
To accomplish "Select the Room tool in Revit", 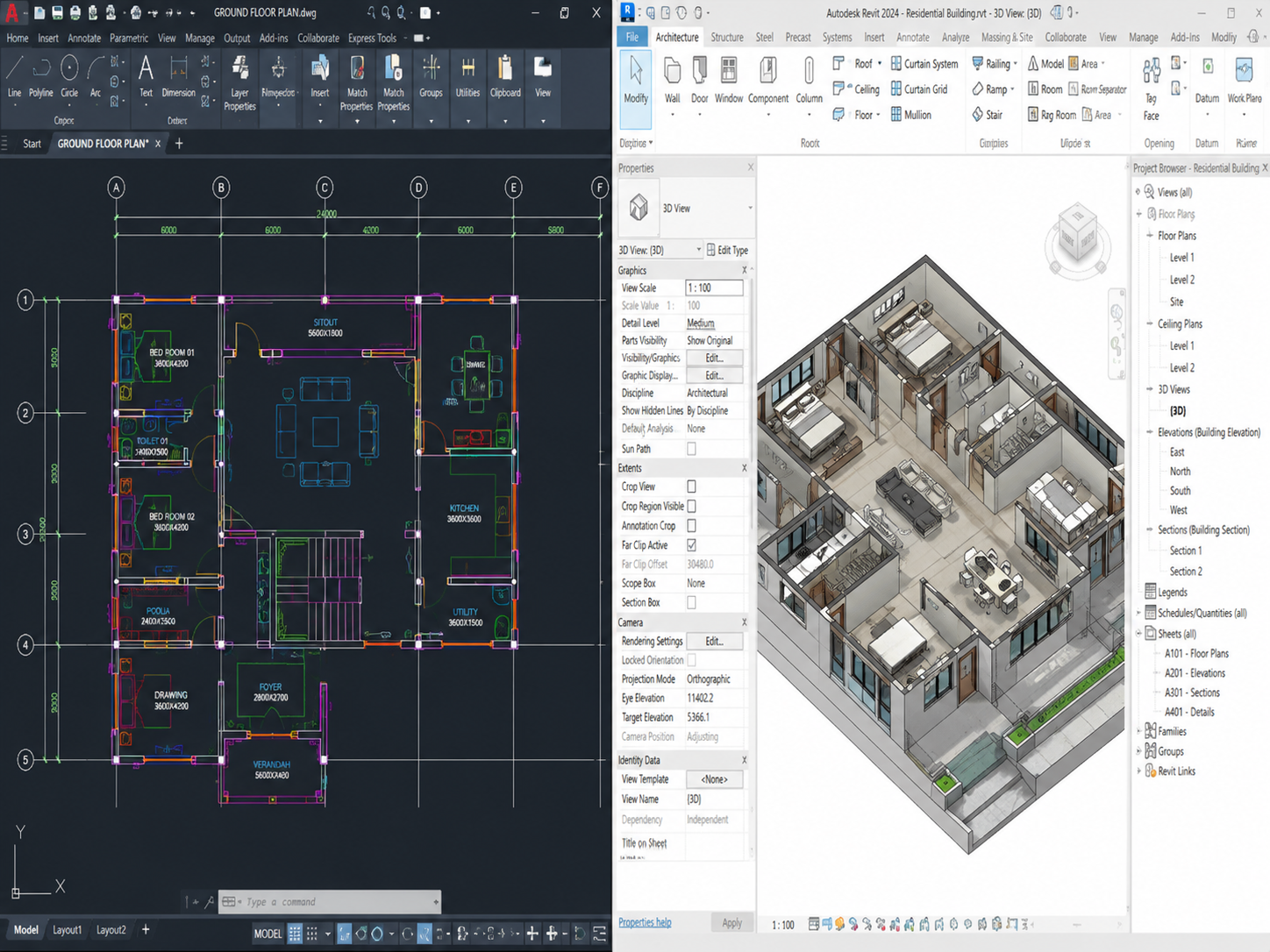I will 1045,89.
